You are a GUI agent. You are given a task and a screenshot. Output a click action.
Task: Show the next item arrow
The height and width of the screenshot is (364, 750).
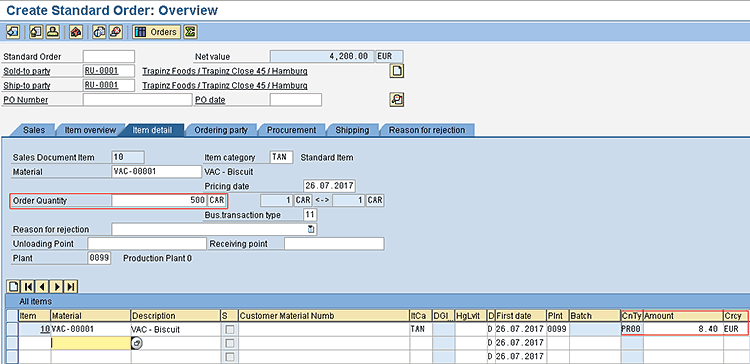pyautogui.click(x=57, y=287)
